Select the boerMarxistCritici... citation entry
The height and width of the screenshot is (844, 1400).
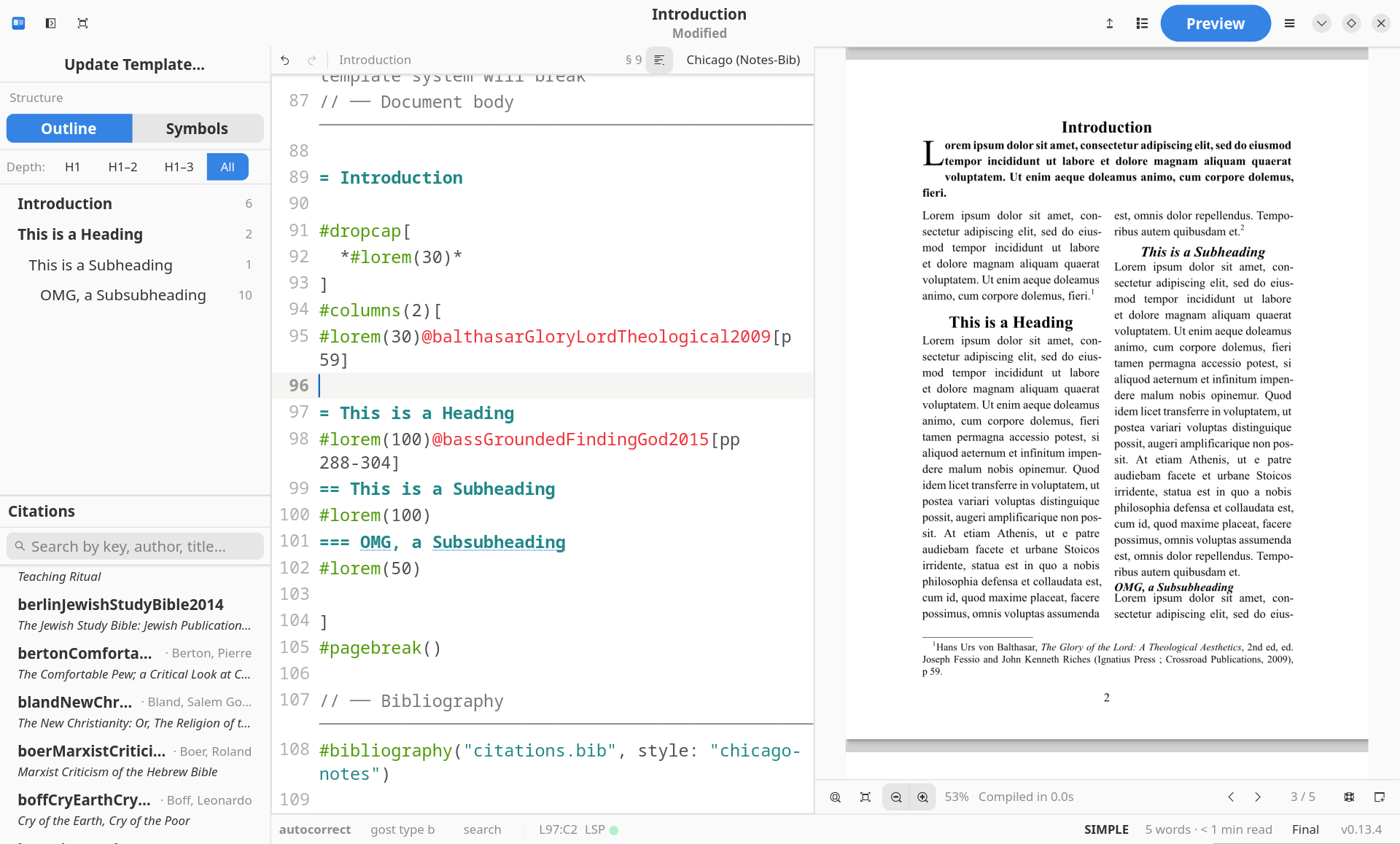[x=135, y=761]
